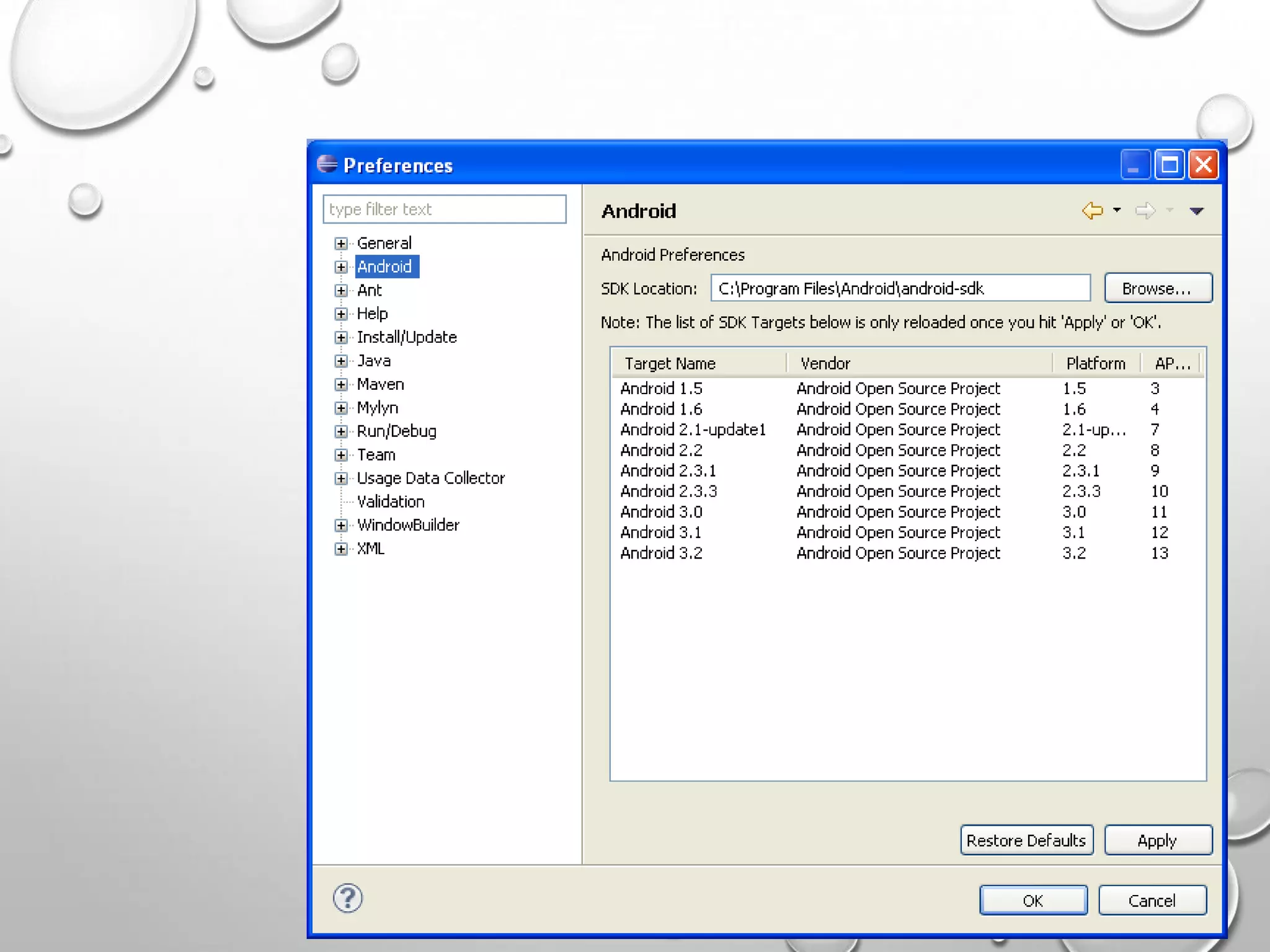Expand the Usage Data Collector node

[340, 478]
